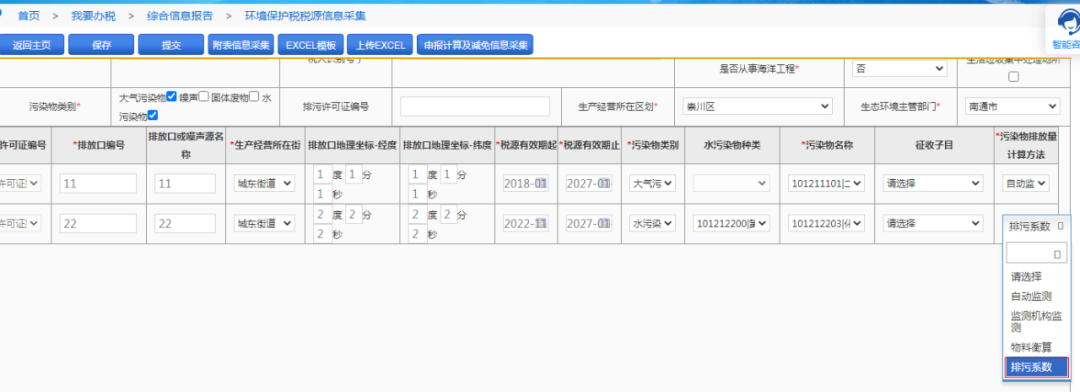Click the 排放口或噪声源名称 field containing 11
Image resolution: width=1080 pixels, height=392 pixels.
pyautogui.click(x=186, y=183)
